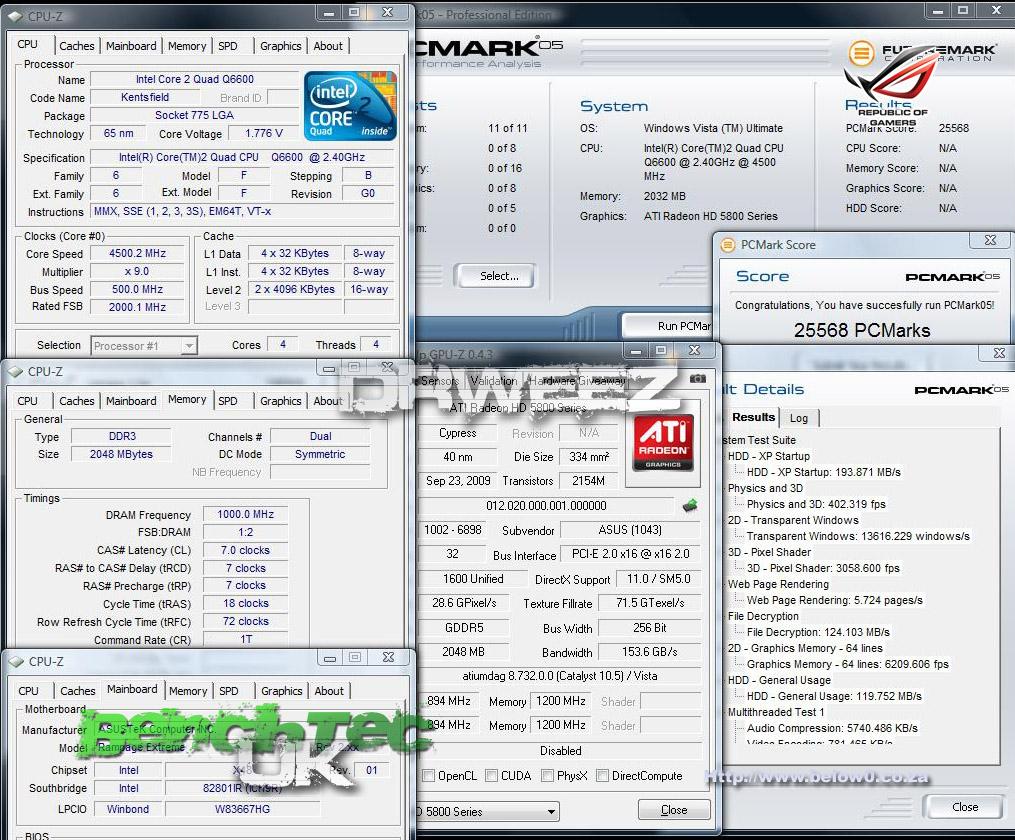Take GPU-Z screenshot with camera icon
The width and height of the screenshot is (1015, 840).
click(697, 379)
